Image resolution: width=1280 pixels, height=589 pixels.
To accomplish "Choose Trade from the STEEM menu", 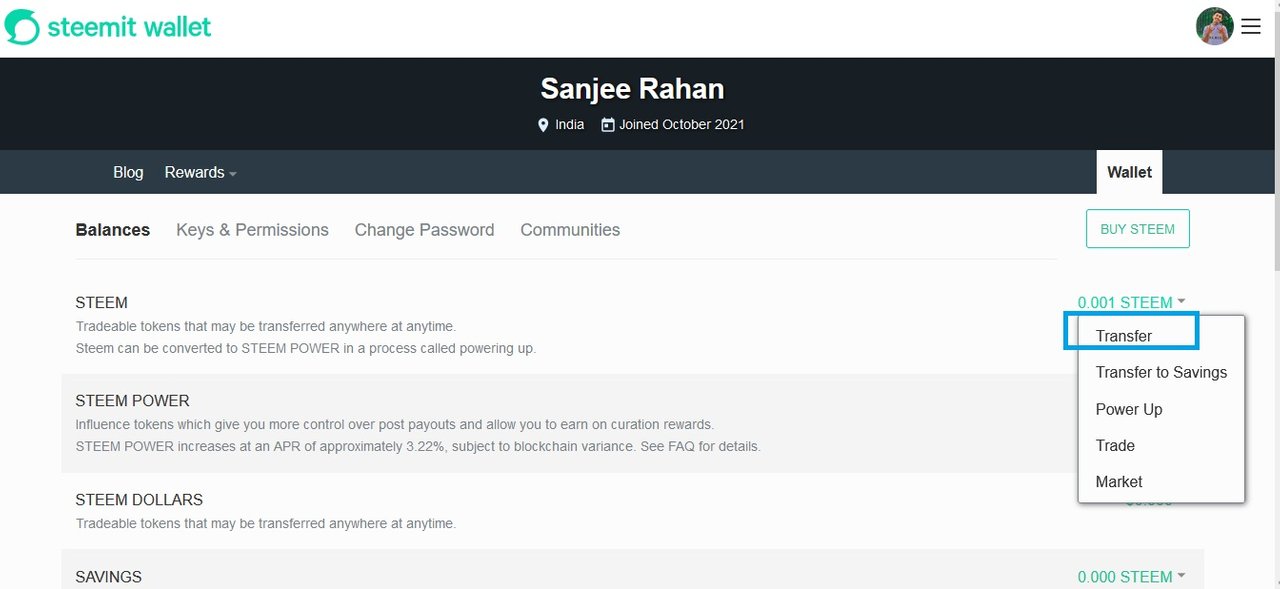I will click(x=1115, y=445).
